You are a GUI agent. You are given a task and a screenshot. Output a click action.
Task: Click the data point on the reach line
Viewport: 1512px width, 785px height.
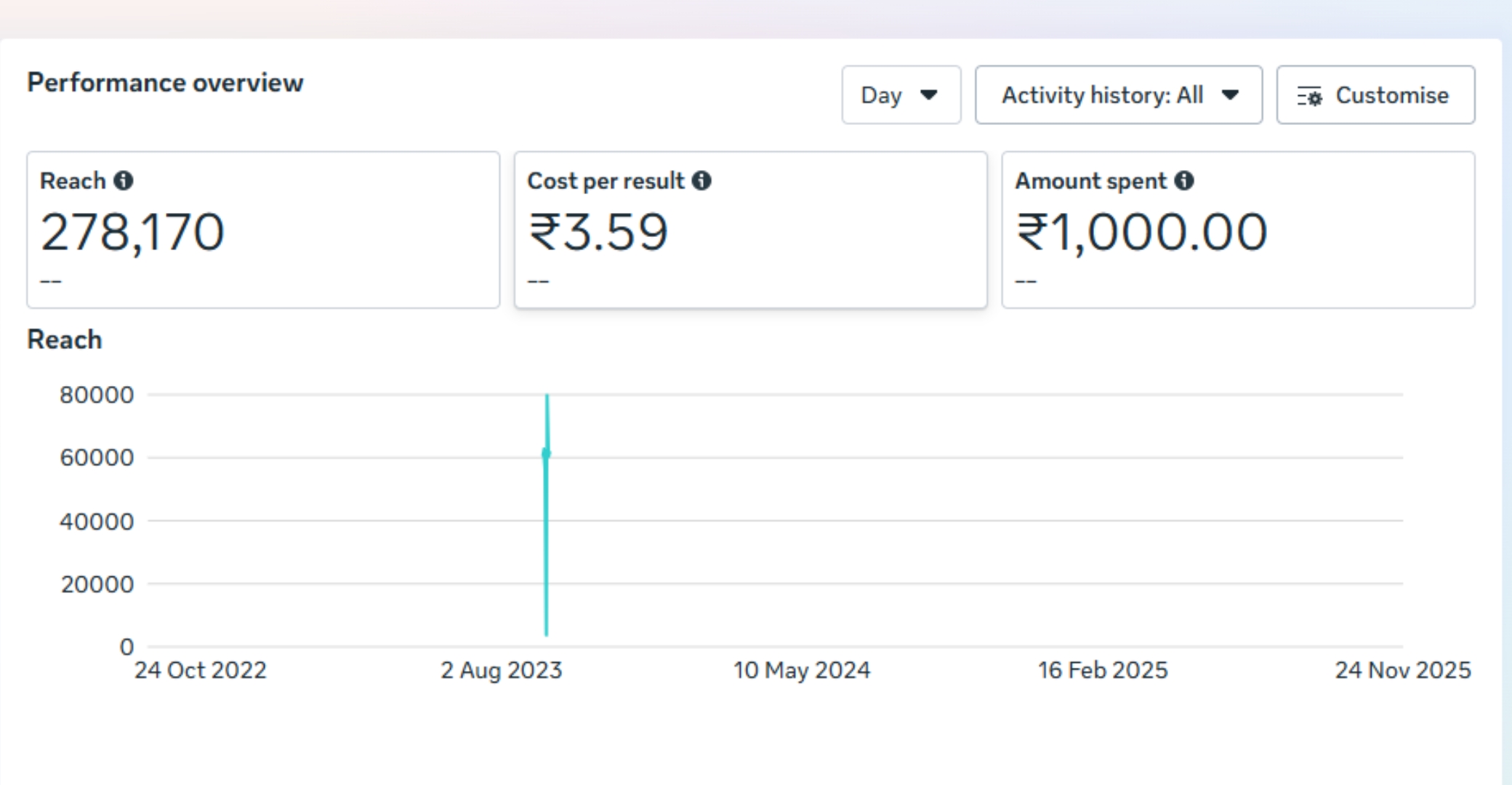coord(546,454)
